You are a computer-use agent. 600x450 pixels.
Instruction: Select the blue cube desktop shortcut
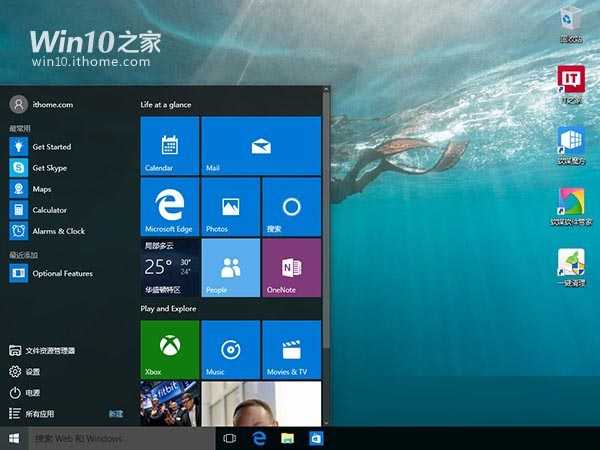click(x=571, y=145)
